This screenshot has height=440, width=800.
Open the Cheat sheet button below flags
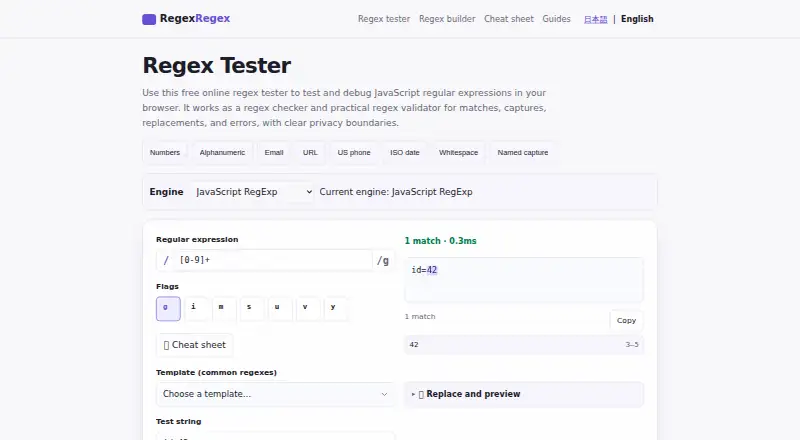194,345
